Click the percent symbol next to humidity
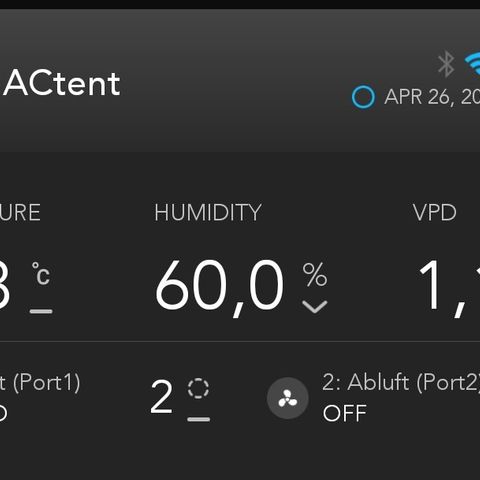480x480 pixels. coord(315,275)
